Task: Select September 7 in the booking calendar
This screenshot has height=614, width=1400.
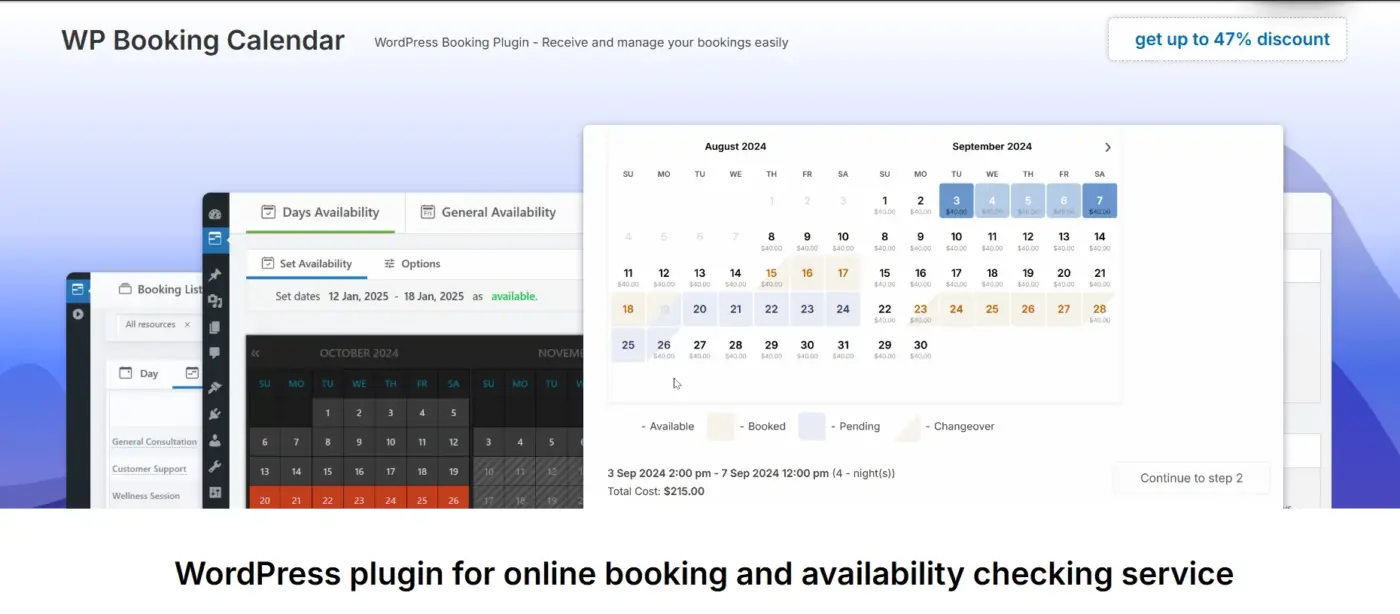Action: point(1100,201)
